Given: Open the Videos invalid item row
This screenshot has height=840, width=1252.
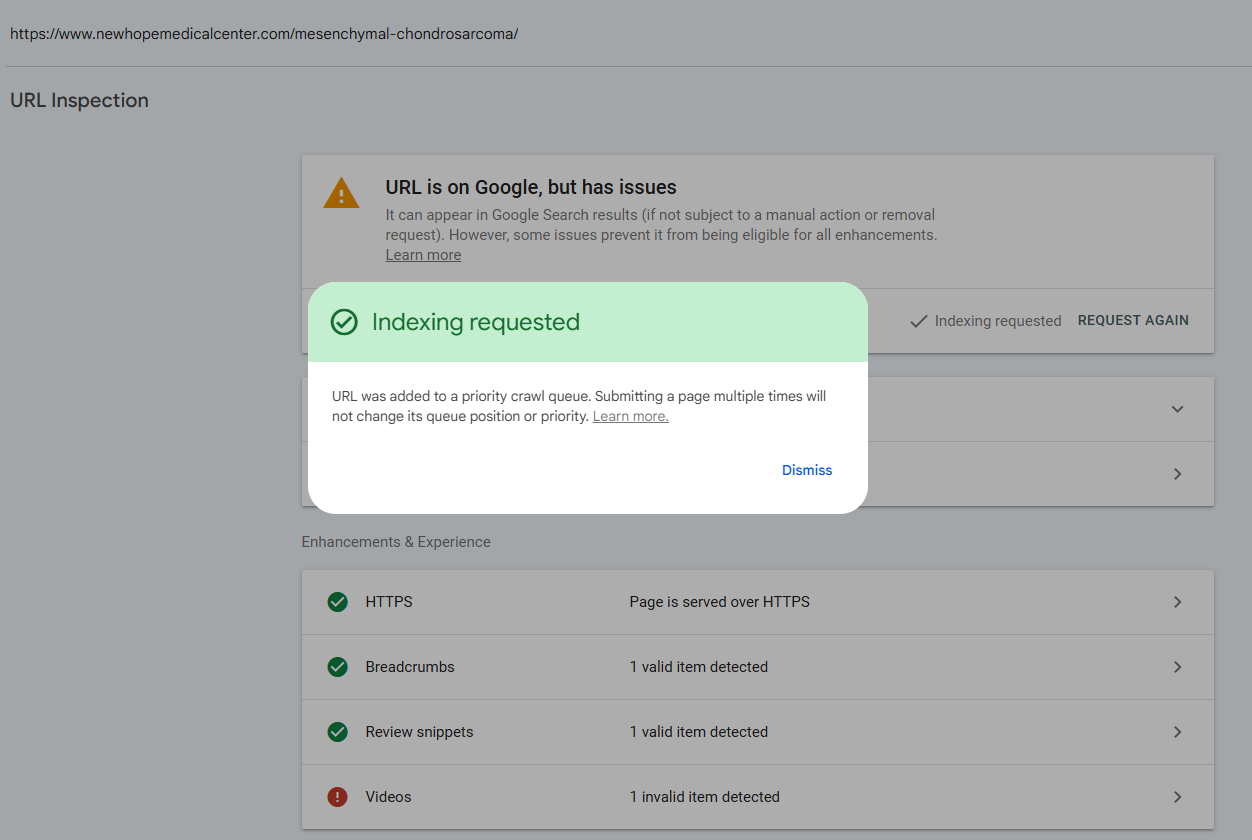Looking at the screenshot, I should click(x=704, y=797).
